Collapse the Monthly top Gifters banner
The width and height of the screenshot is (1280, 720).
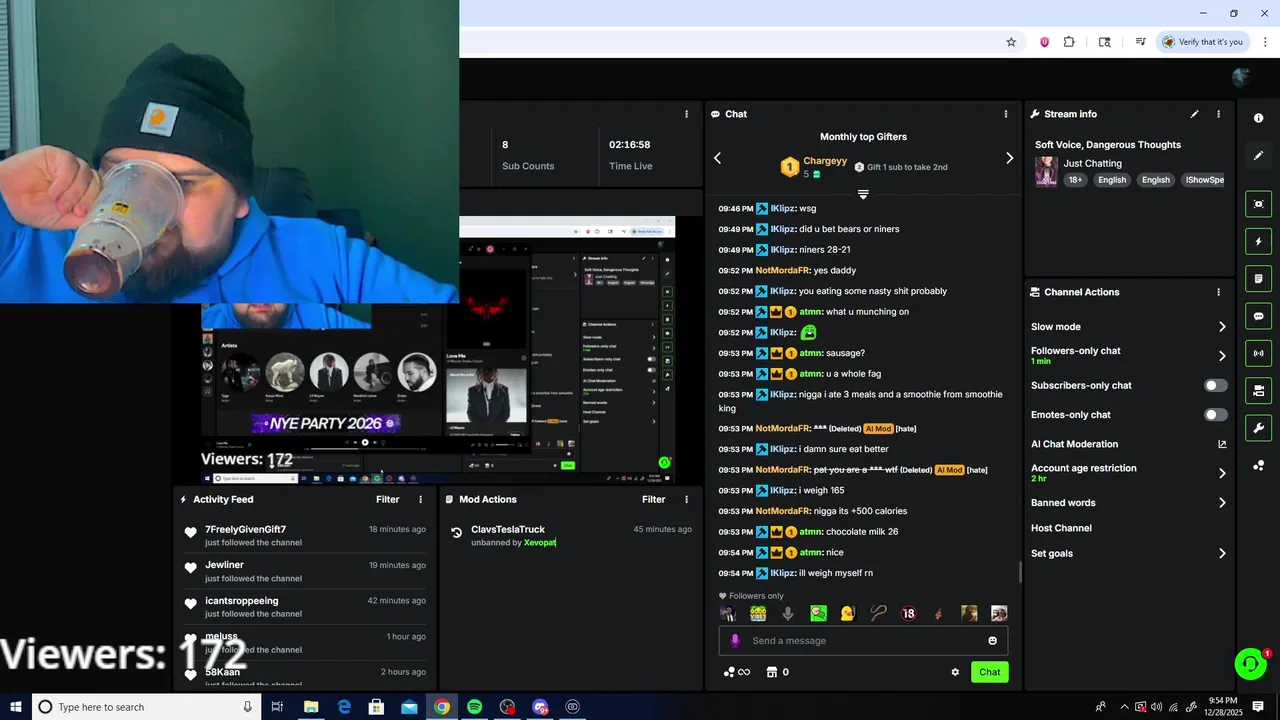click(x=863, y=194)
